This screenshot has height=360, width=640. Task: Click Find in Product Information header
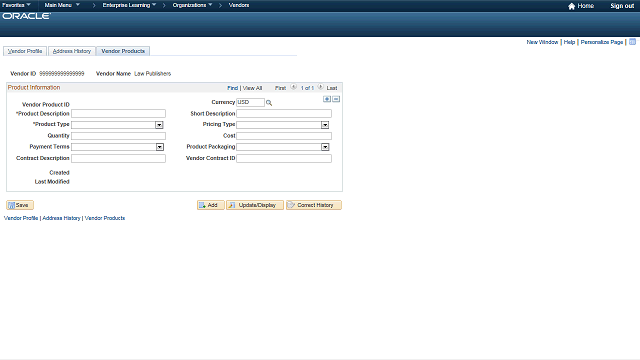pos(232,88)
